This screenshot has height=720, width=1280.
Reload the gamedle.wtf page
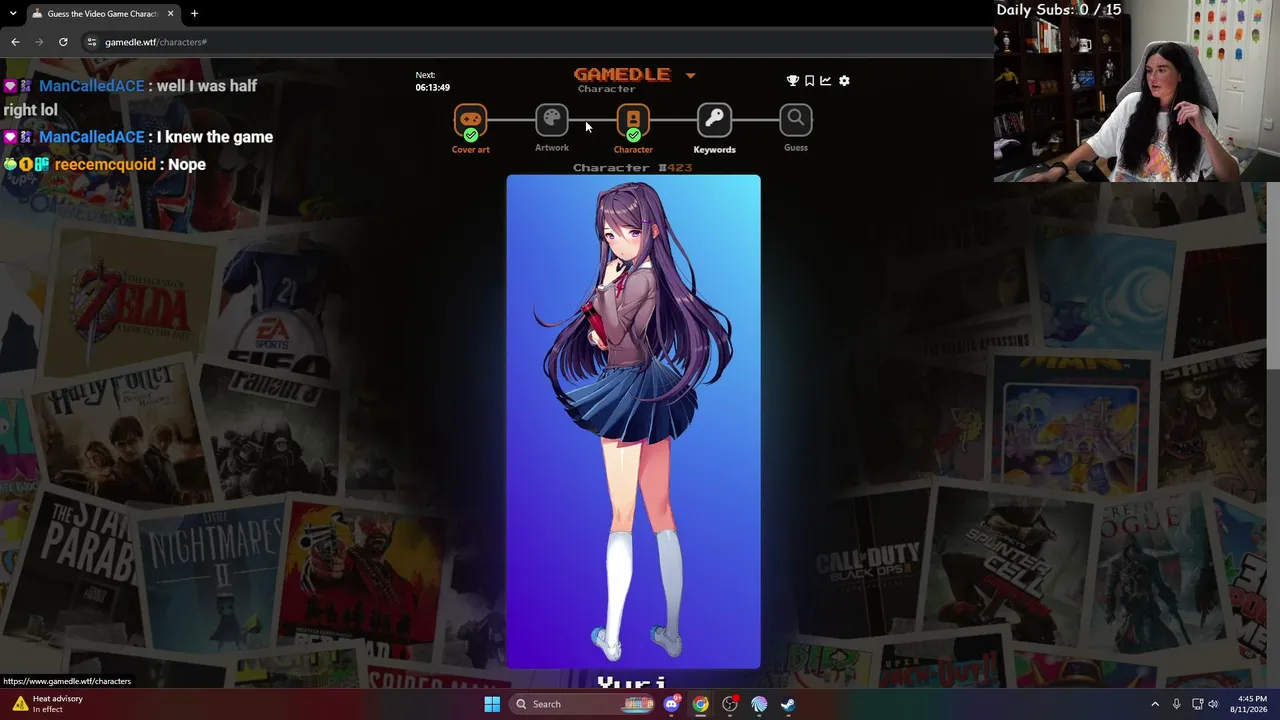63,42
